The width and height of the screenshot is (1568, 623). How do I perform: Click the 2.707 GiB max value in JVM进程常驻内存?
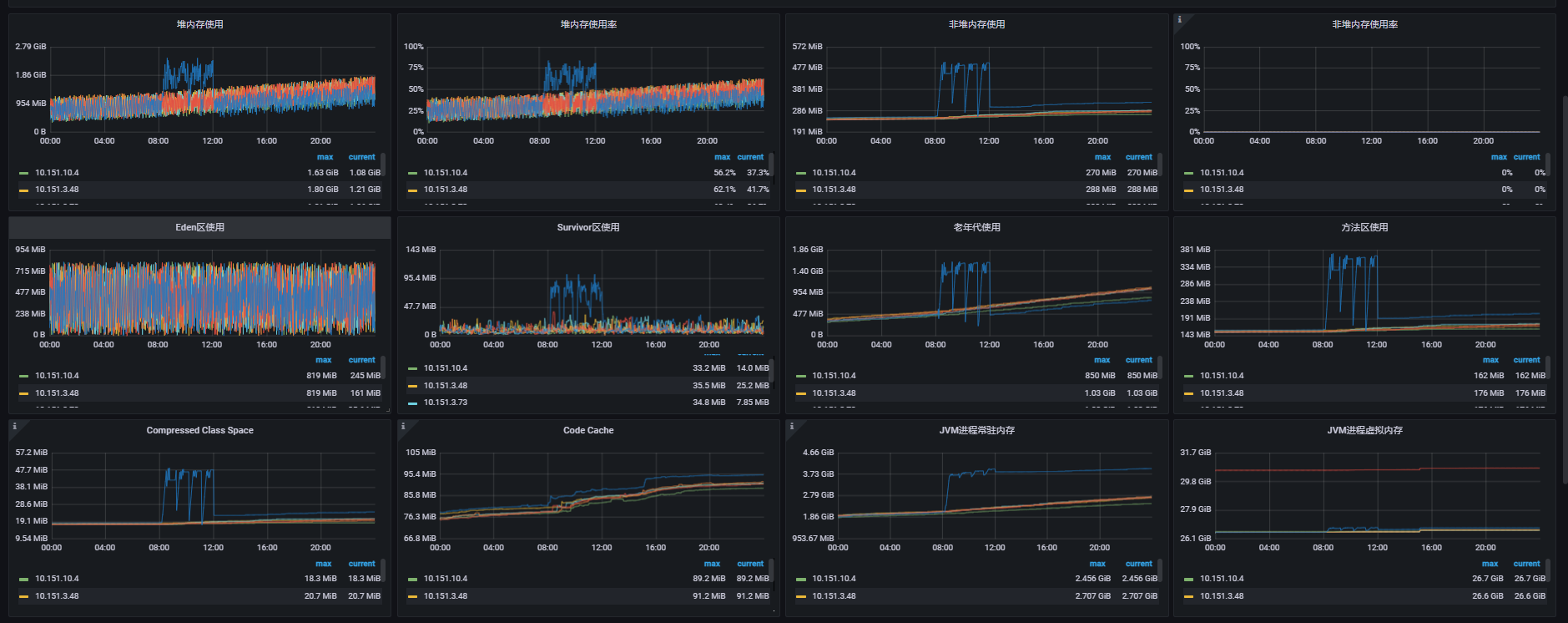(1092, 596)
